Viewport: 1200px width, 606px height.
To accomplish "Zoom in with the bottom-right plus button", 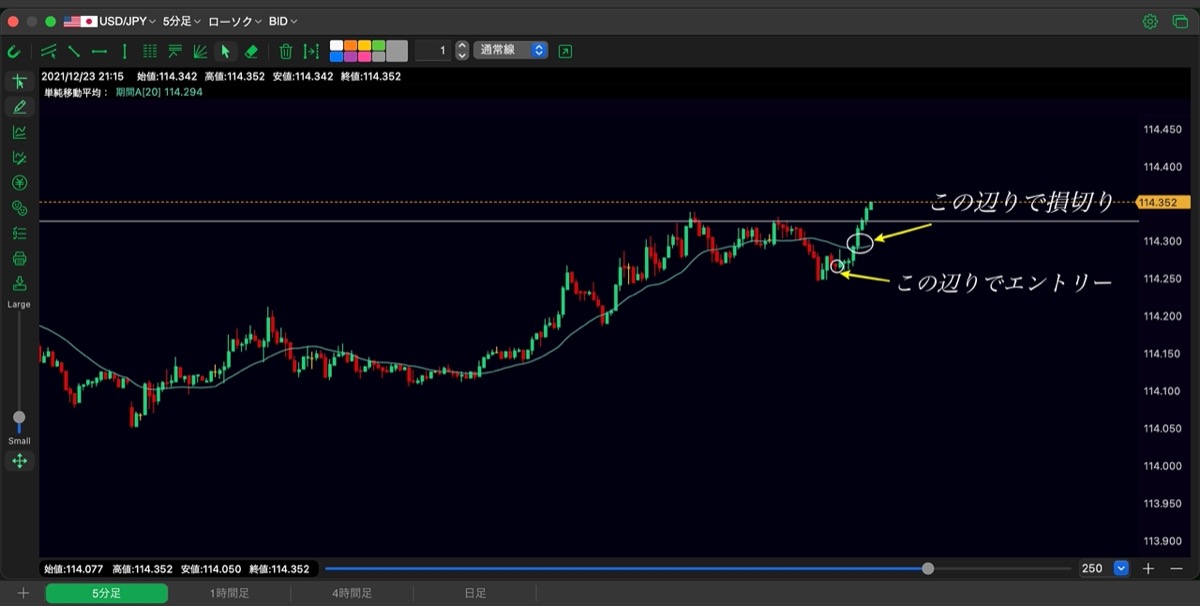I will [1148, 568].
